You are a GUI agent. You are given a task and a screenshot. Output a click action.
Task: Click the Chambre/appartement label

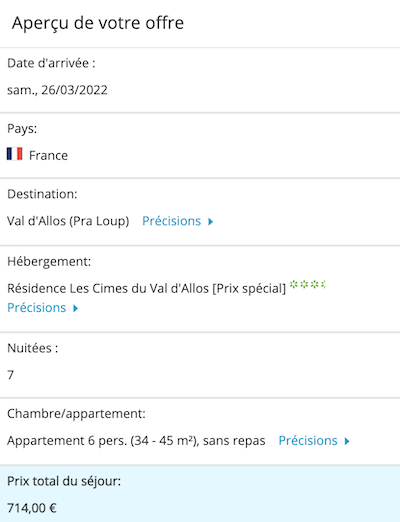[76, 414]
